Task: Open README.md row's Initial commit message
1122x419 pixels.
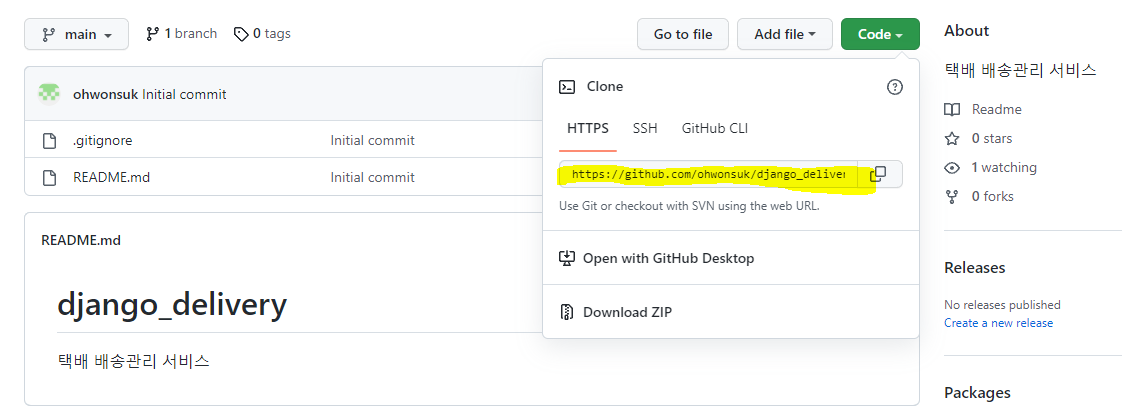Action: coord(372,177)
